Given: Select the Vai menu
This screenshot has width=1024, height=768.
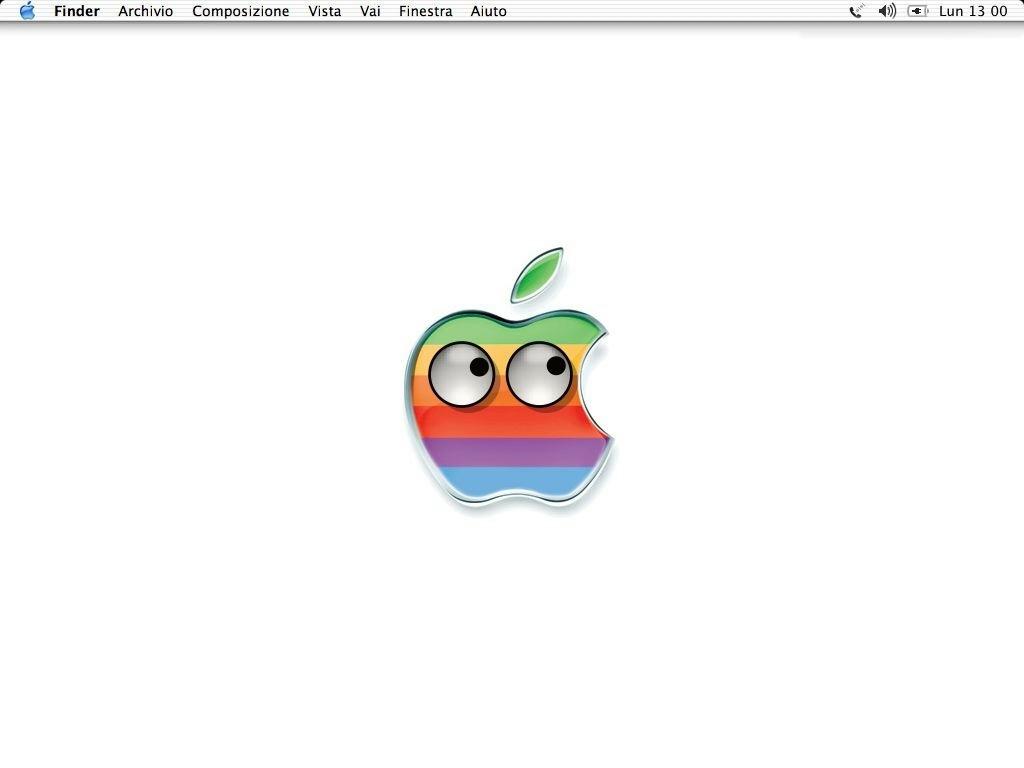Looking at the screenshot, I should point(370,11).
